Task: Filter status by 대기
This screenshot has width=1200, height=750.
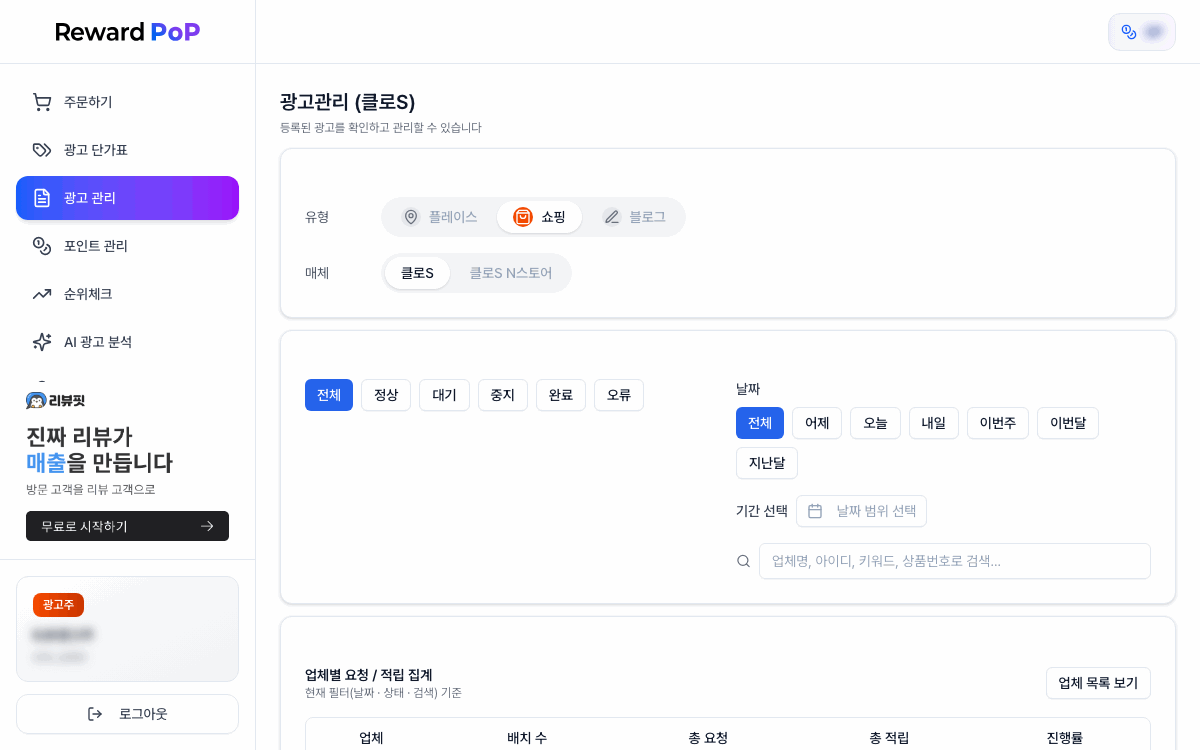Action: (x=444, y=395)
